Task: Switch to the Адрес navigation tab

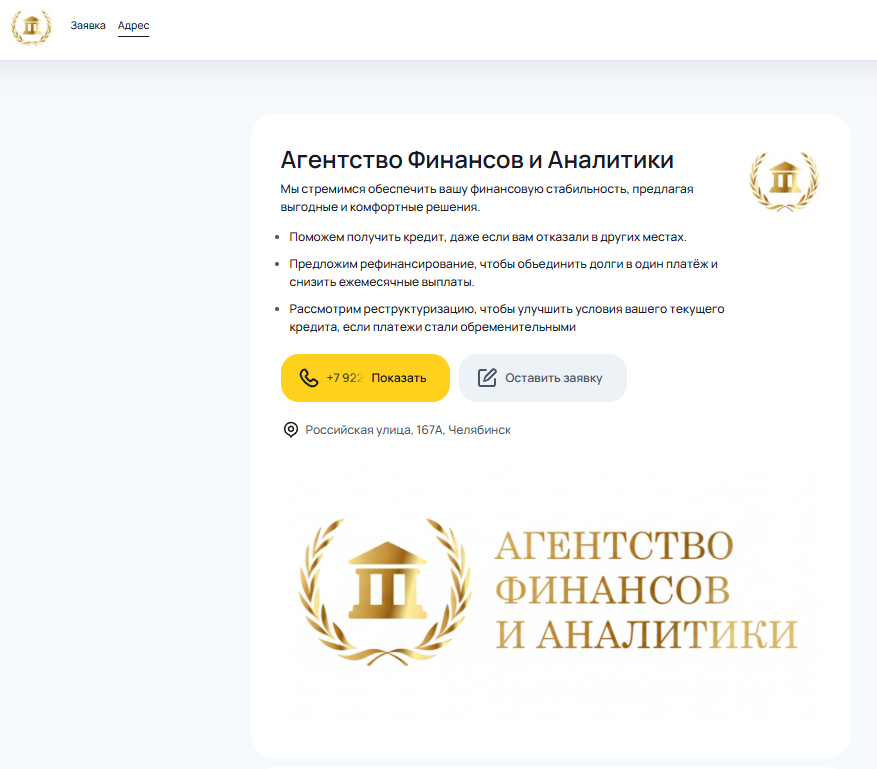Action: coord(133,25)
